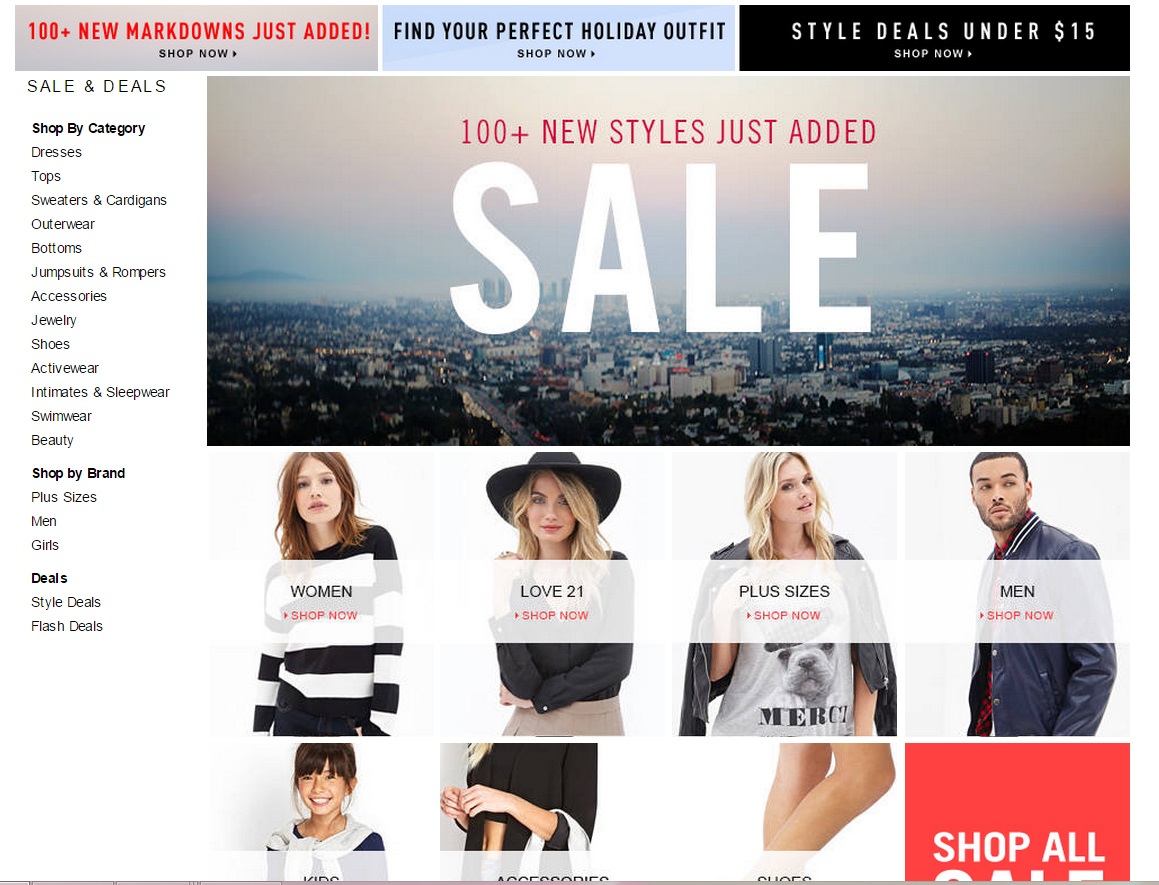
Task: Click Shop Now under WOMEN tile
Action: tap(321, 615)
